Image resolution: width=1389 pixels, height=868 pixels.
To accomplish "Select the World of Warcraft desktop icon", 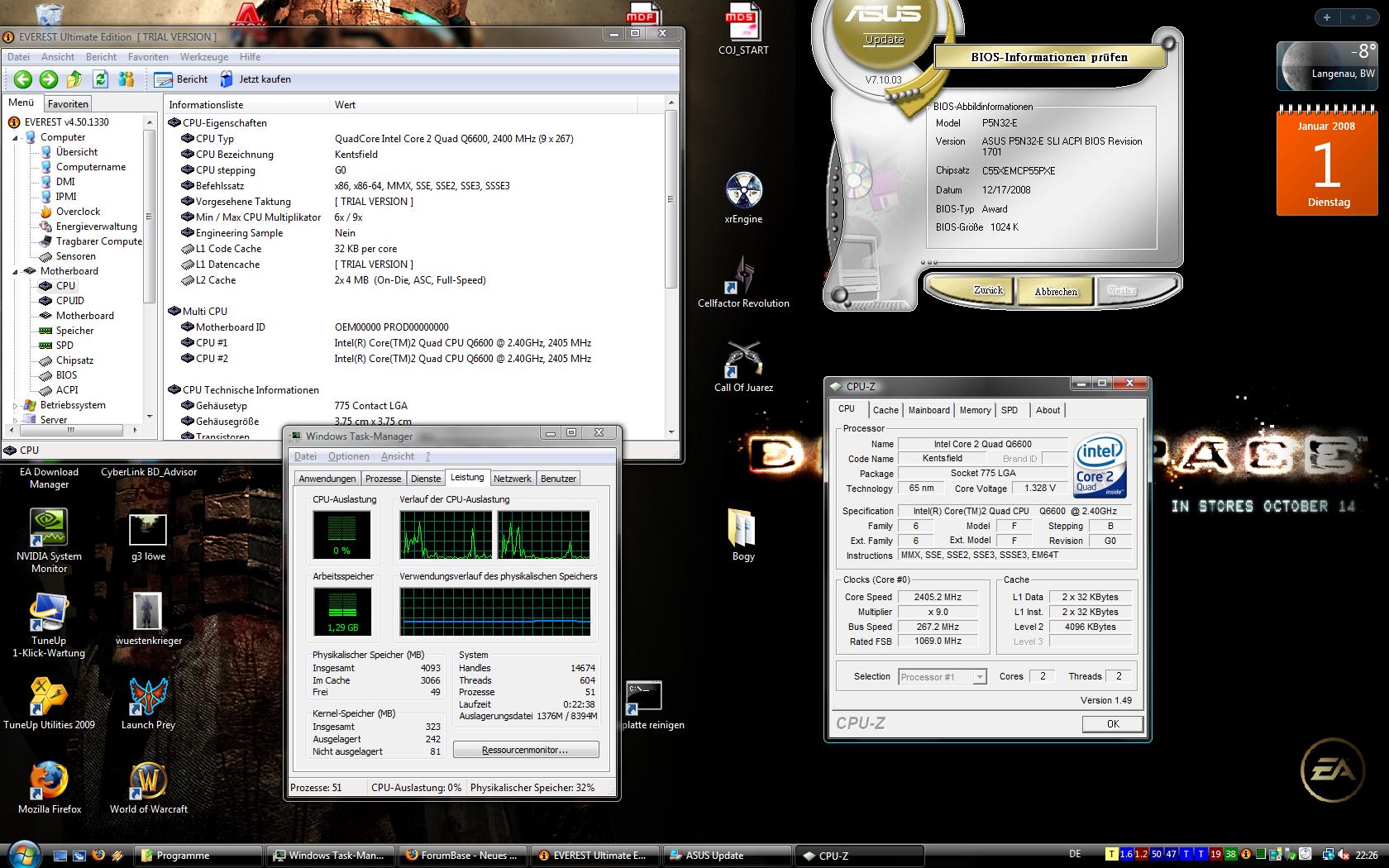I will pos(149,788).
